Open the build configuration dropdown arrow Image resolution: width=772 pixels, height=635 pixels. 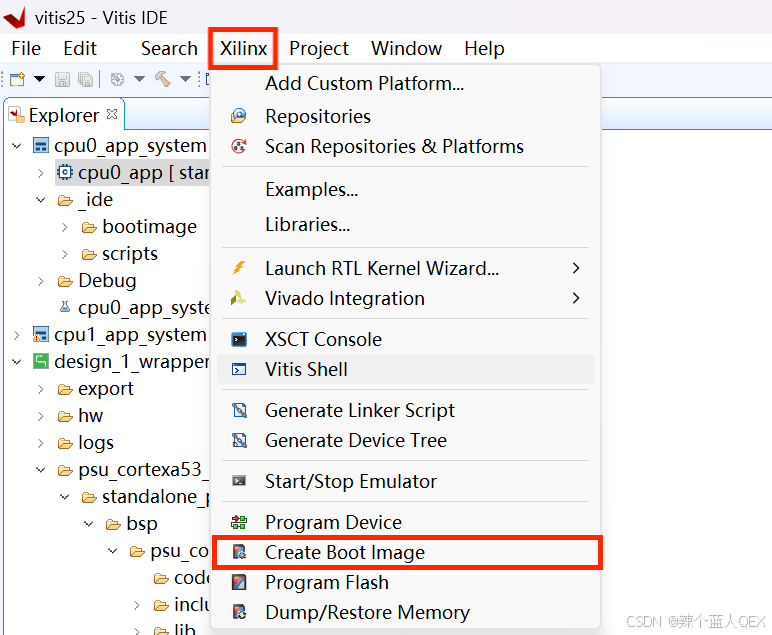tap(139, 79)
